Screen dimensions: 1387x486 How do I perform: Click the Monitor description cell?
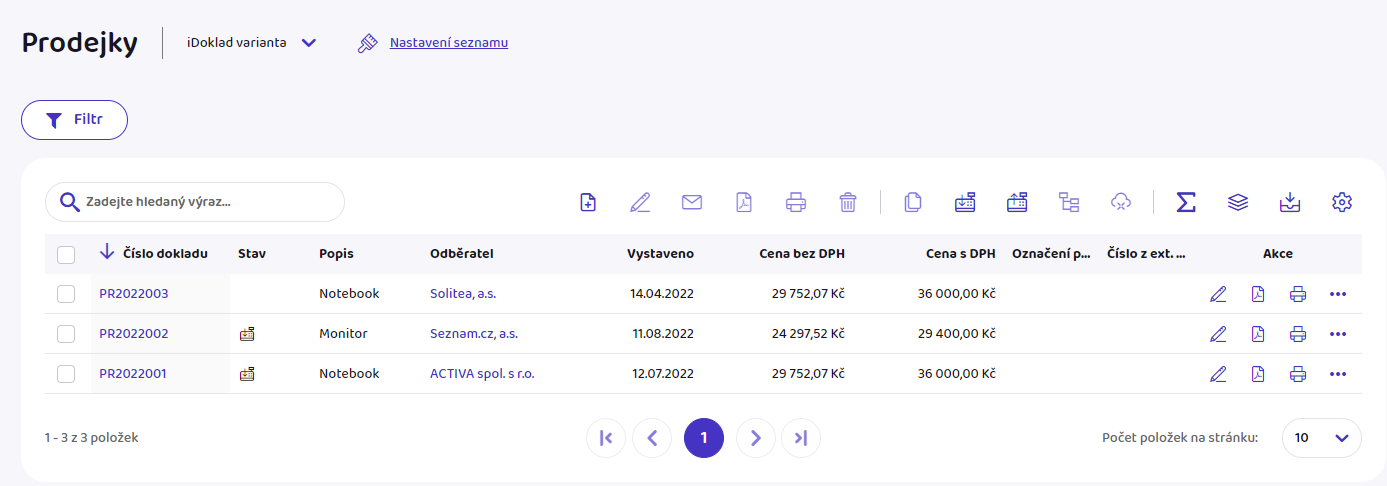pos(343,334)
